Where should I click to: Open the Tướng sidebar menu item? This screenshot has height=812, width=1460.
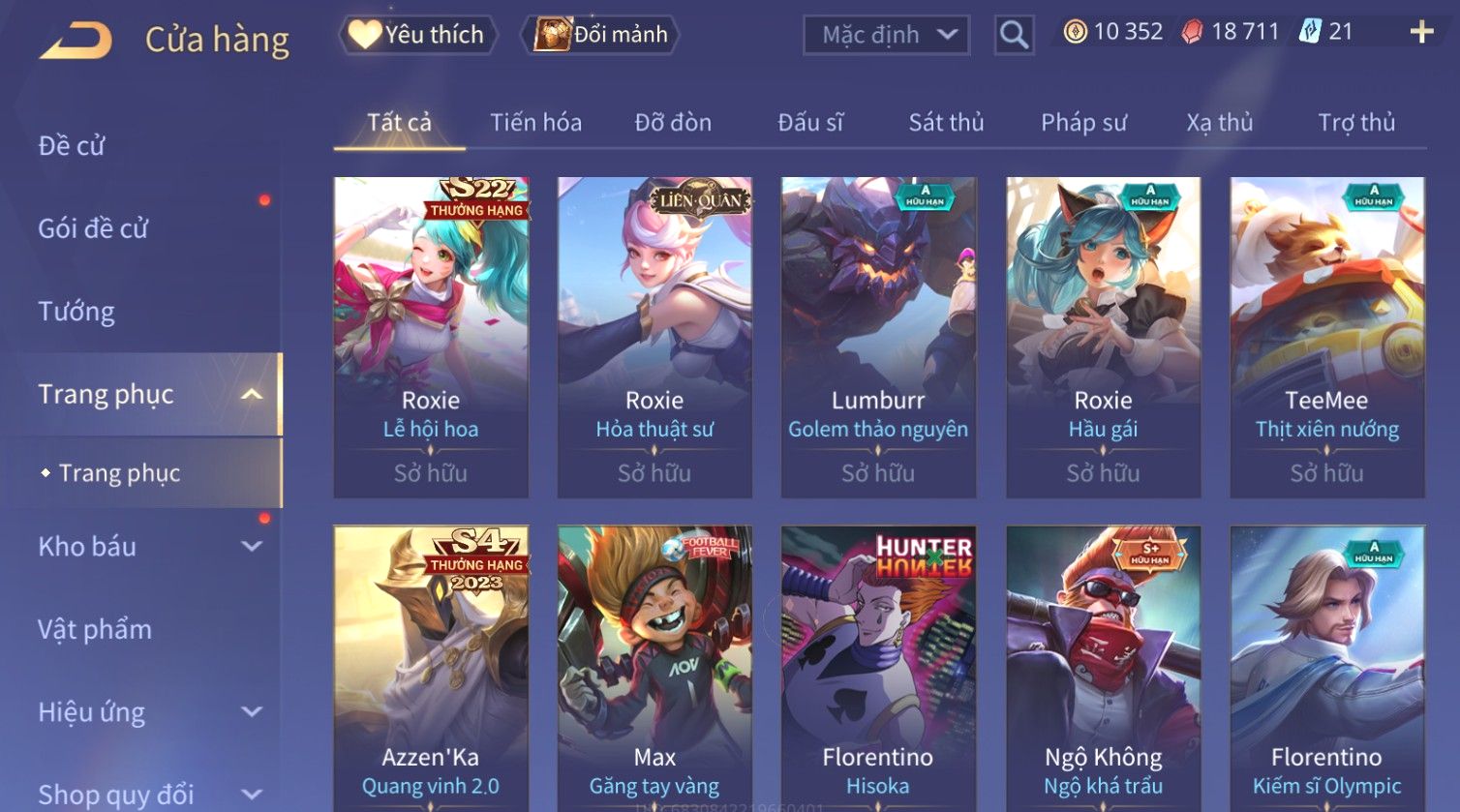[76, 312]
